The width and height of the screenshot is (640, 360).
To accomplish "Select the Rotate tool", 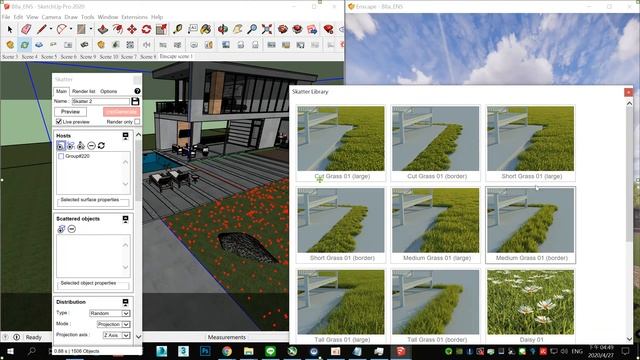I will [147, 29].
